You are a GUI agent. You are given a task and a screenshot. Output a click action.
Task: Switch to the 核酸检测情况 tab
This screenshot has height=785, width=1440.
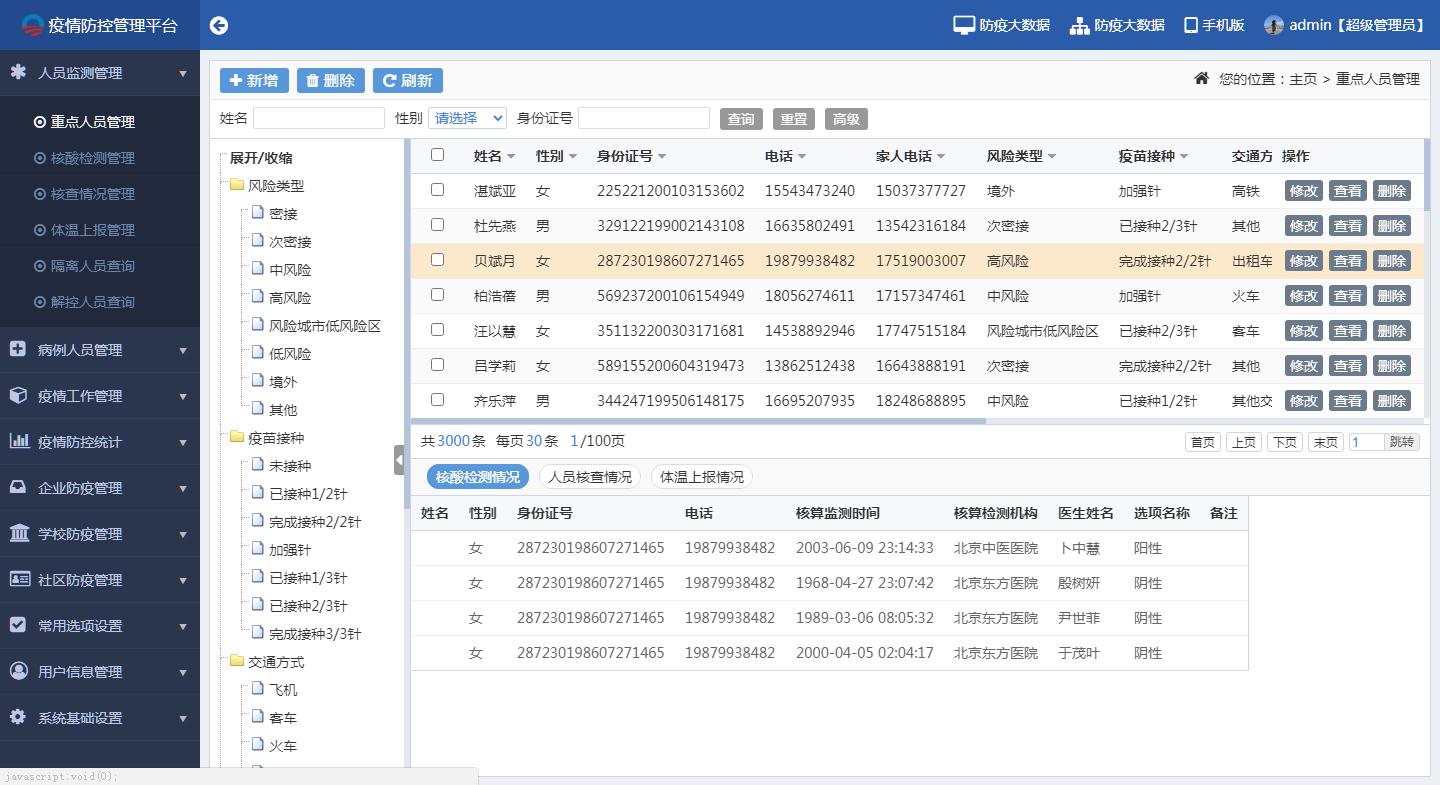point(478,477)
